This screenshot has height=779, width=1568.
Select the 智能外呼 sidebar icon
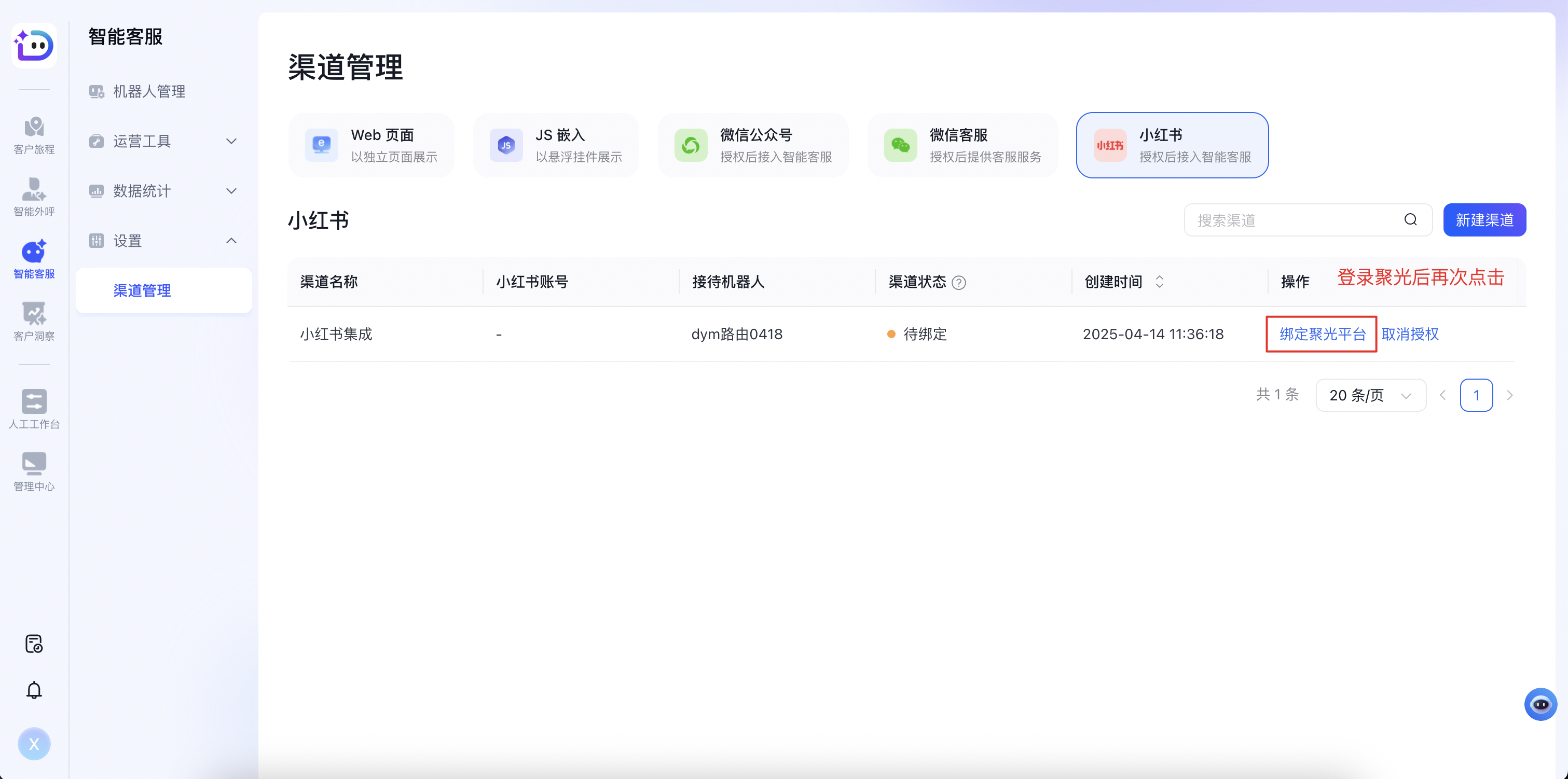34,196
